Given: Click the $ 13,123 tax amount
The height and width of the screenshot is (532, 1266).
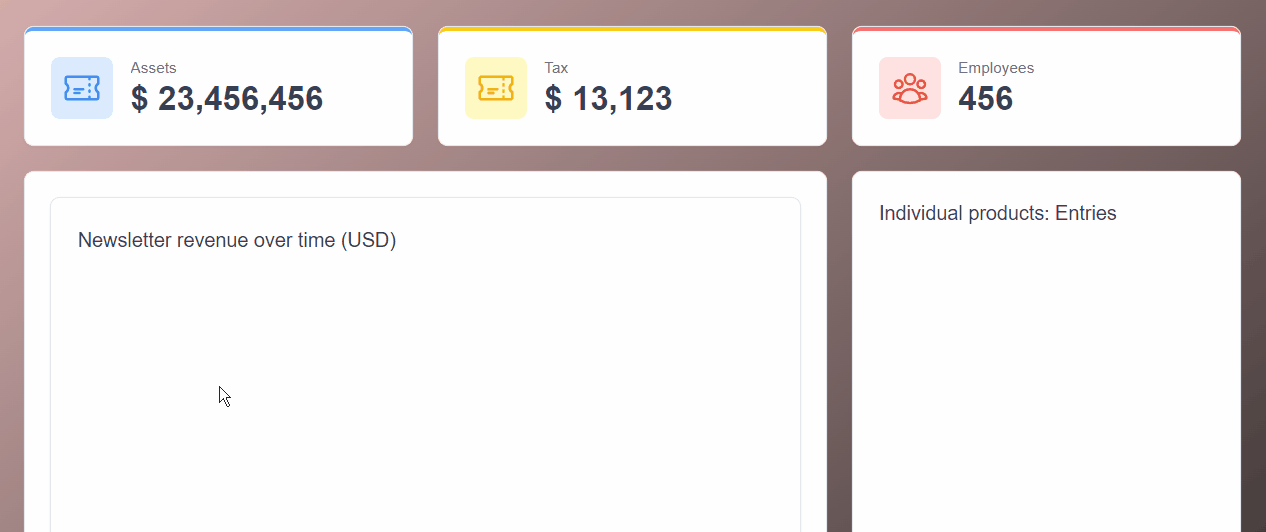Looking at the screenshot, I should [608, 99].
